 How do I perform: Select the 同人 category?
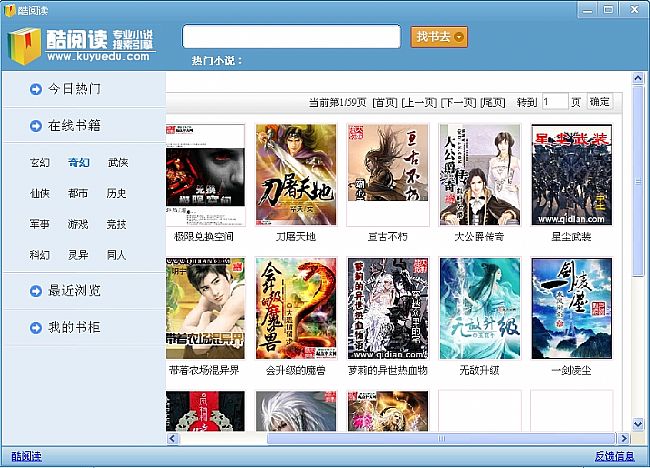point(116,255)
